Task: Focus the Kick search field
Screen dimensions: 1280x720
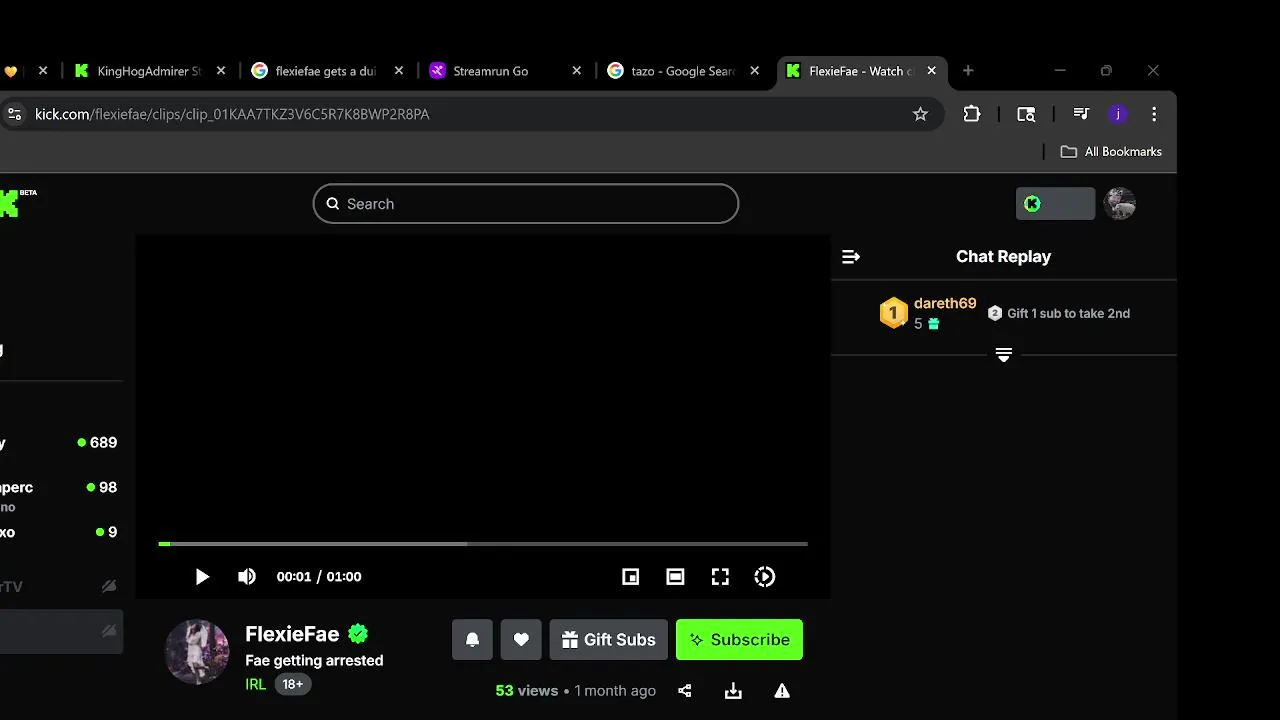Action: (x=526, y=204)
